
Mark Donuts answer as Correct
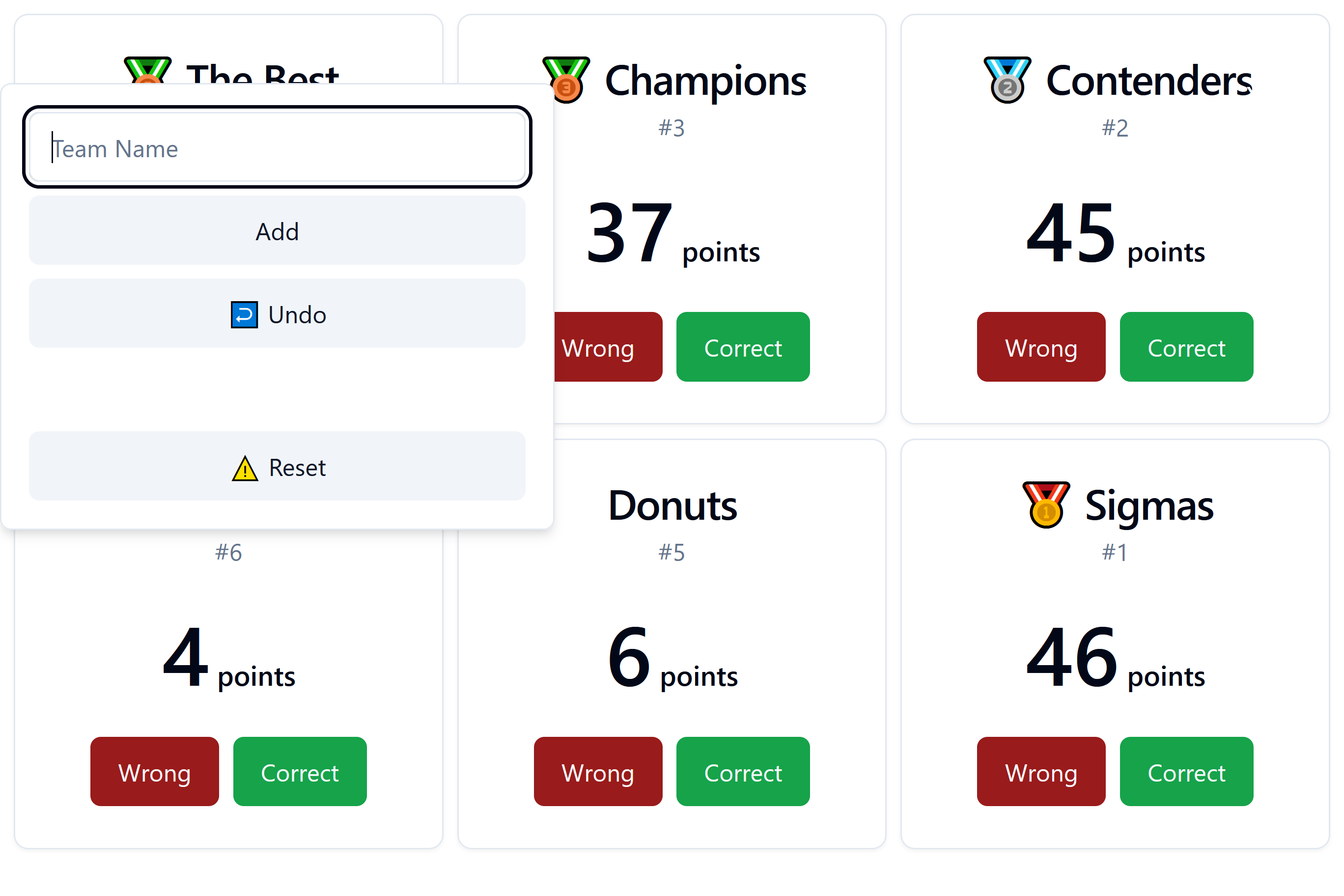(743, 772)
